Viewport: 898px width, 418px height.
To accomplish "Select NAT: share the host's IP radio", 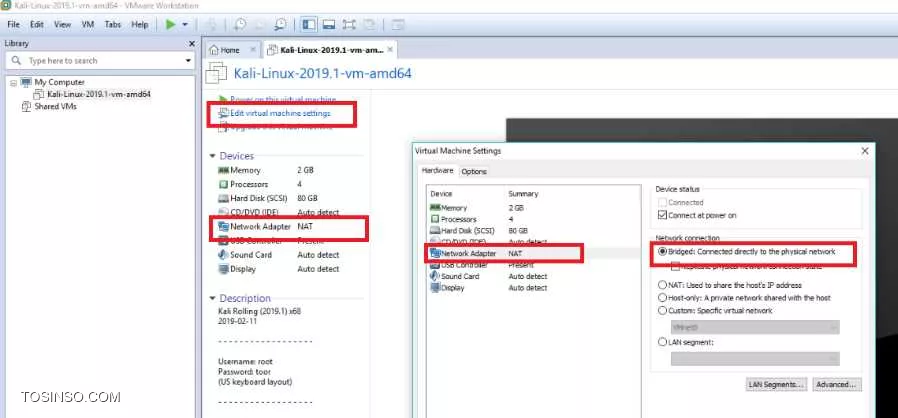I will point(663,285).
